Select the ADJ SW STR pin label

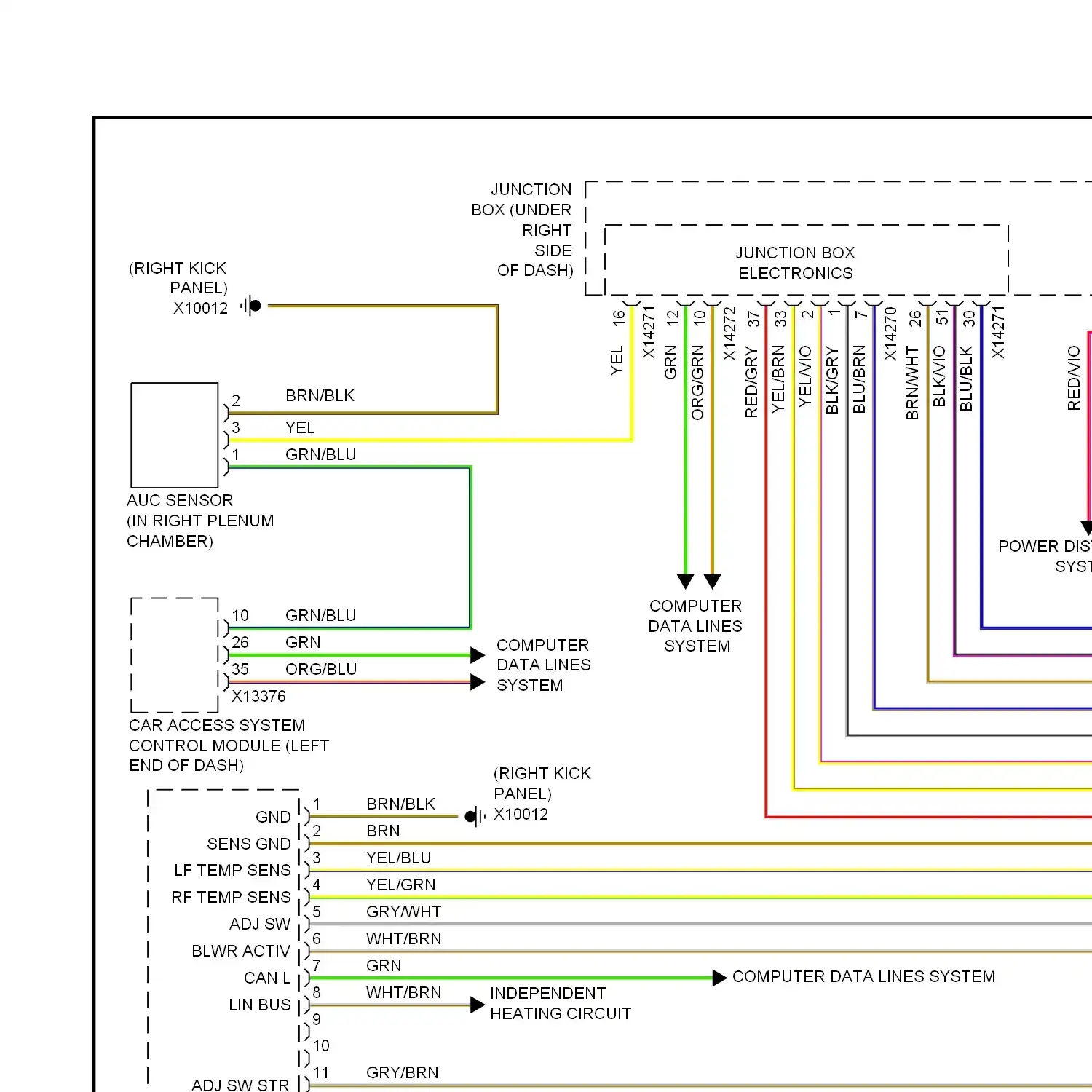coord(240,1085)
